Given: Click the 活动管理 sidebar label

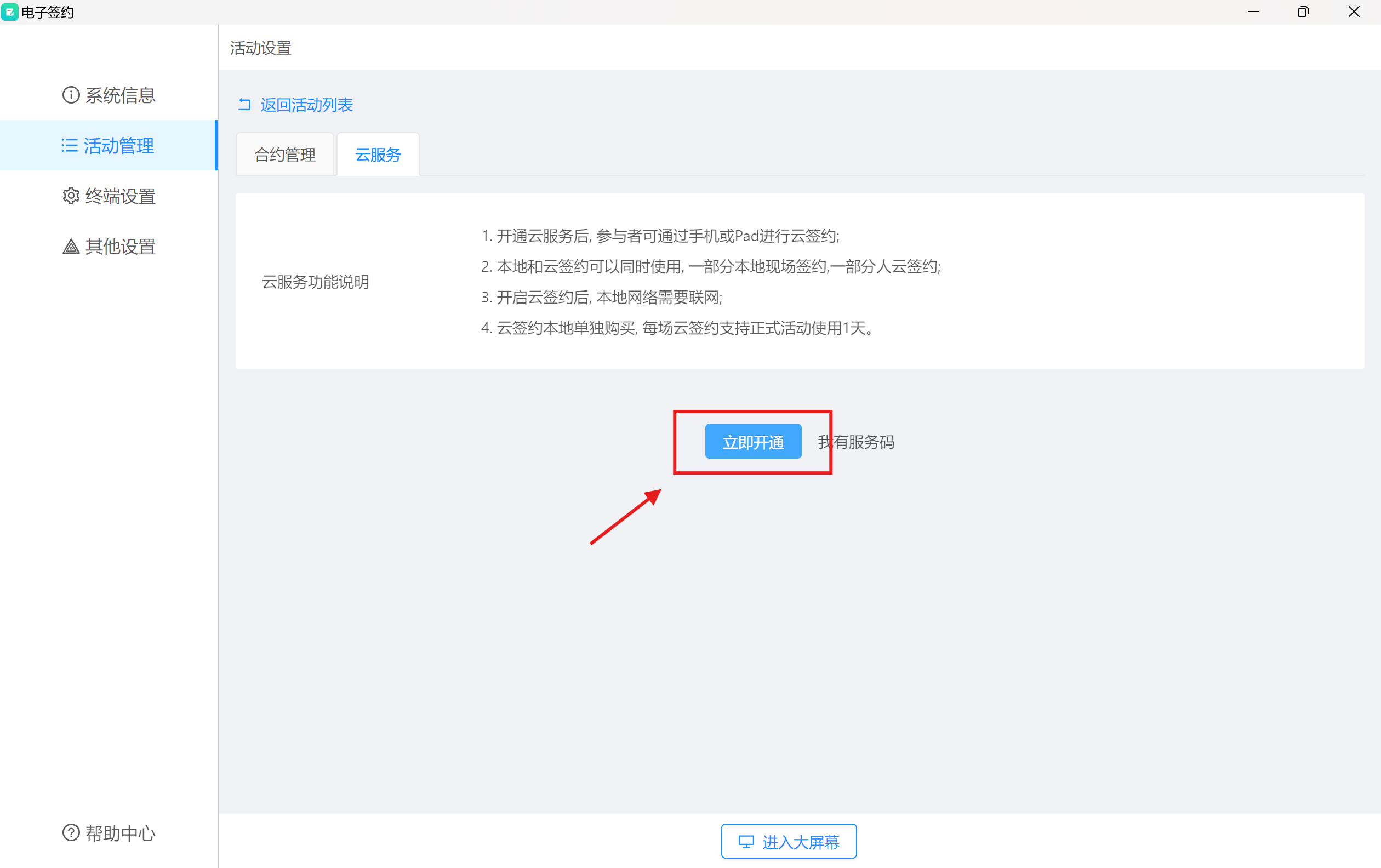Looking at the screenshot, I should [x=119, y=146].
